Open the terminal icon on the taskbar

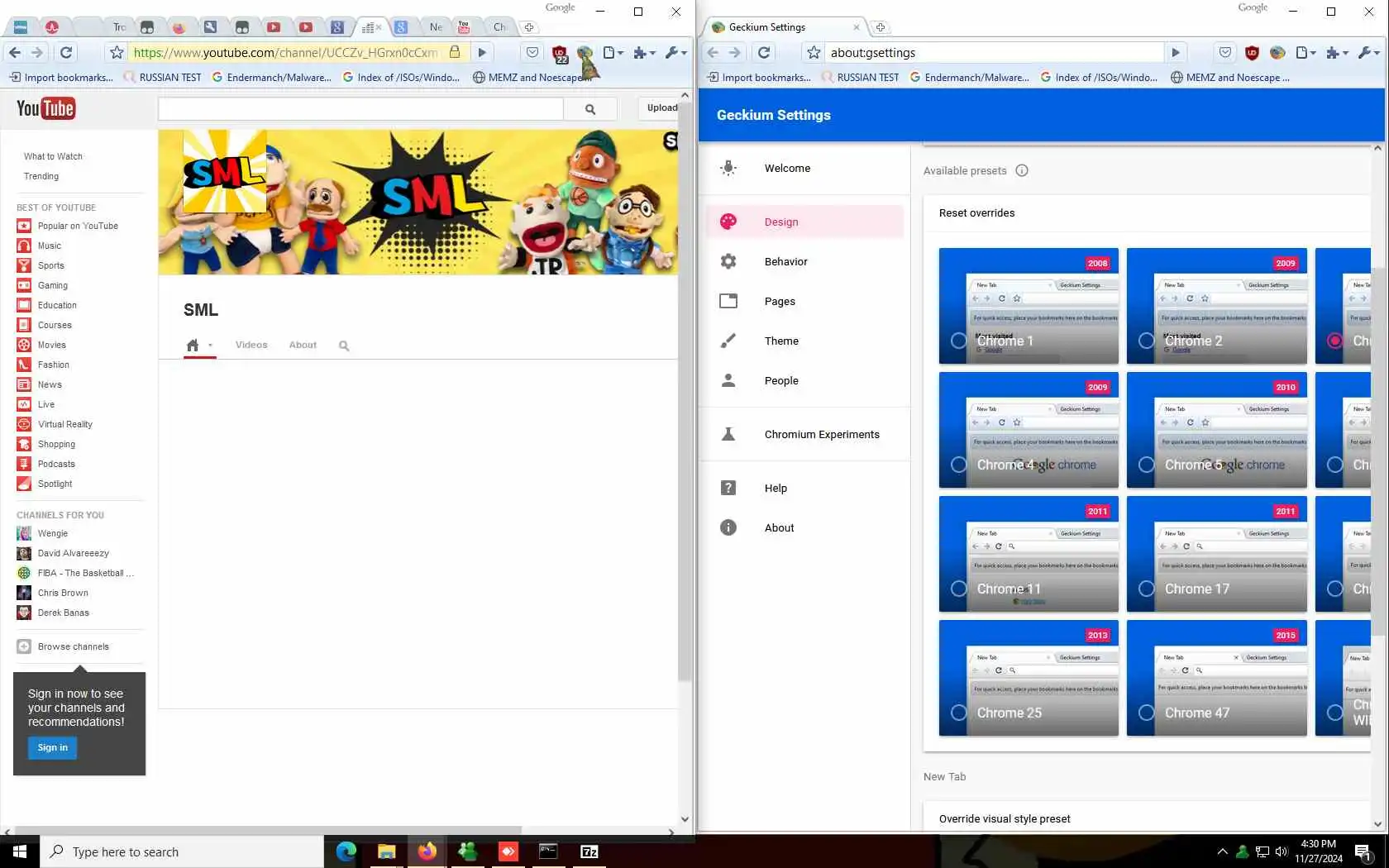548,851
